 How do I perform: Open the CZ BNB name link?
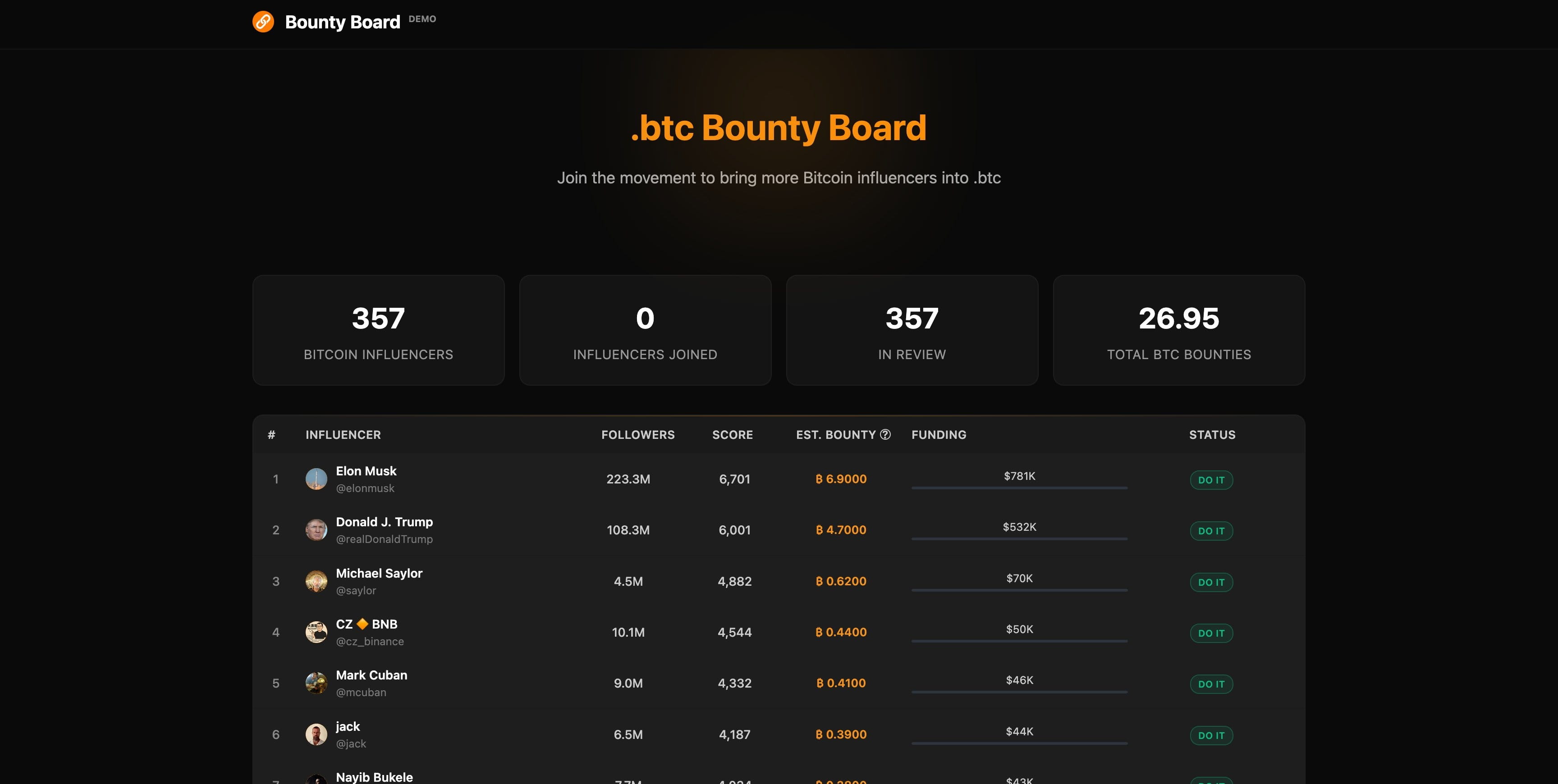point(367,624)
